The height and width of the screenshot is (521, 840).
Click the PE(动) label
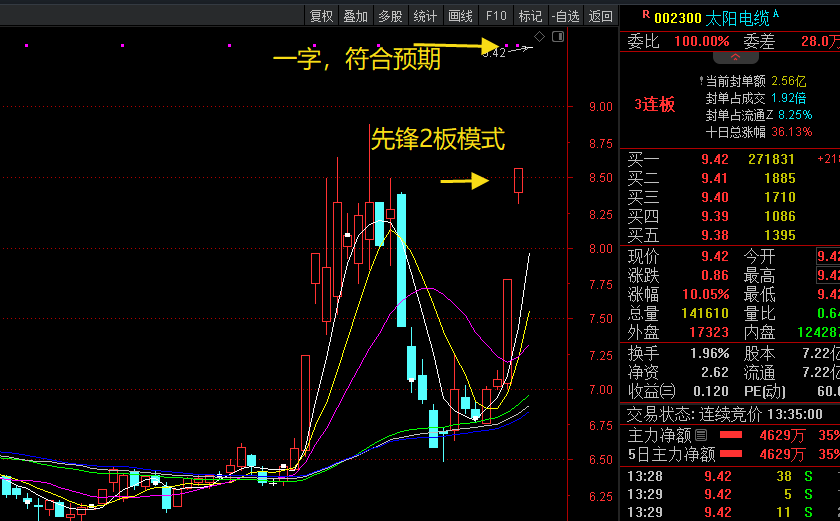(764, 391)
